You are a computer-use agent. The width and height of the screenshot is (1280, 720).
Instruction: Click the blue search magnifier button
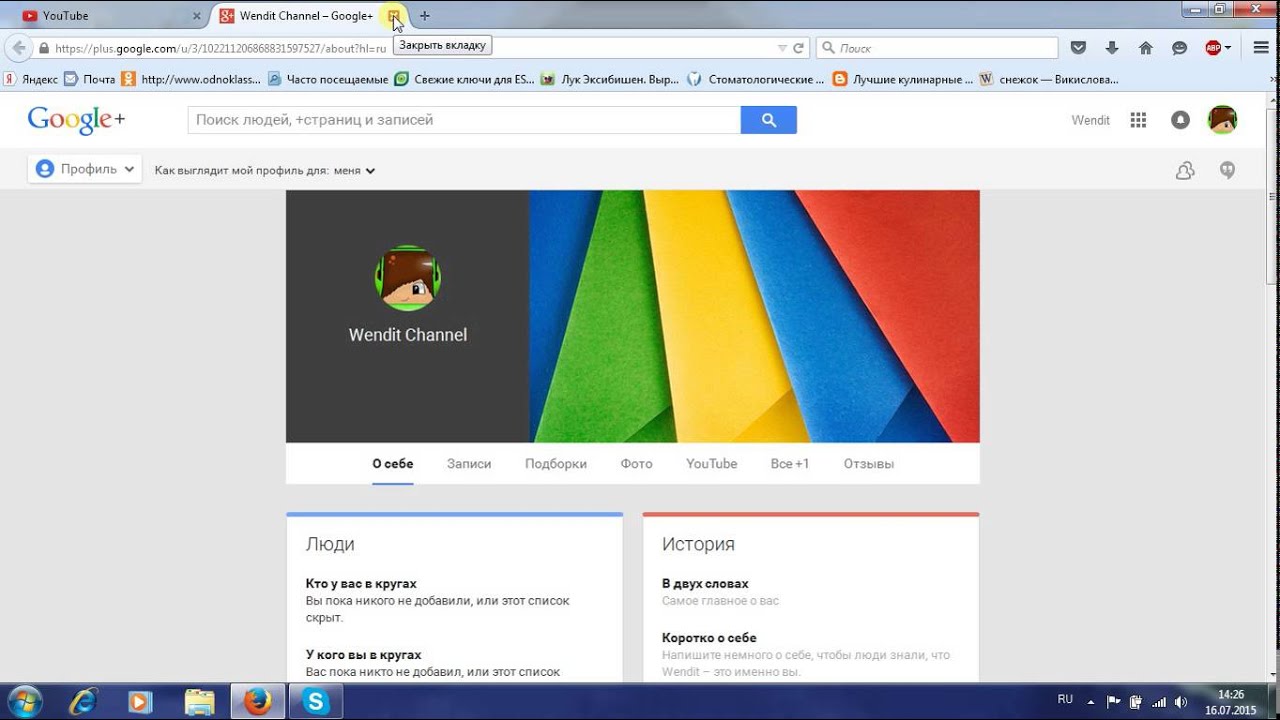pyautogui.click(x=768, y=120)
